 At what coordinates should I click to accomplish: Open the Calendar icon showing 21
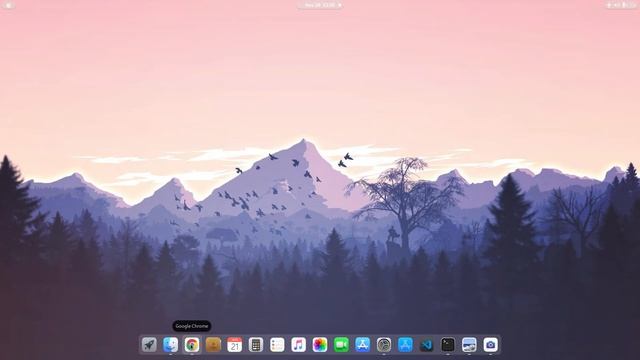[235, 345]
